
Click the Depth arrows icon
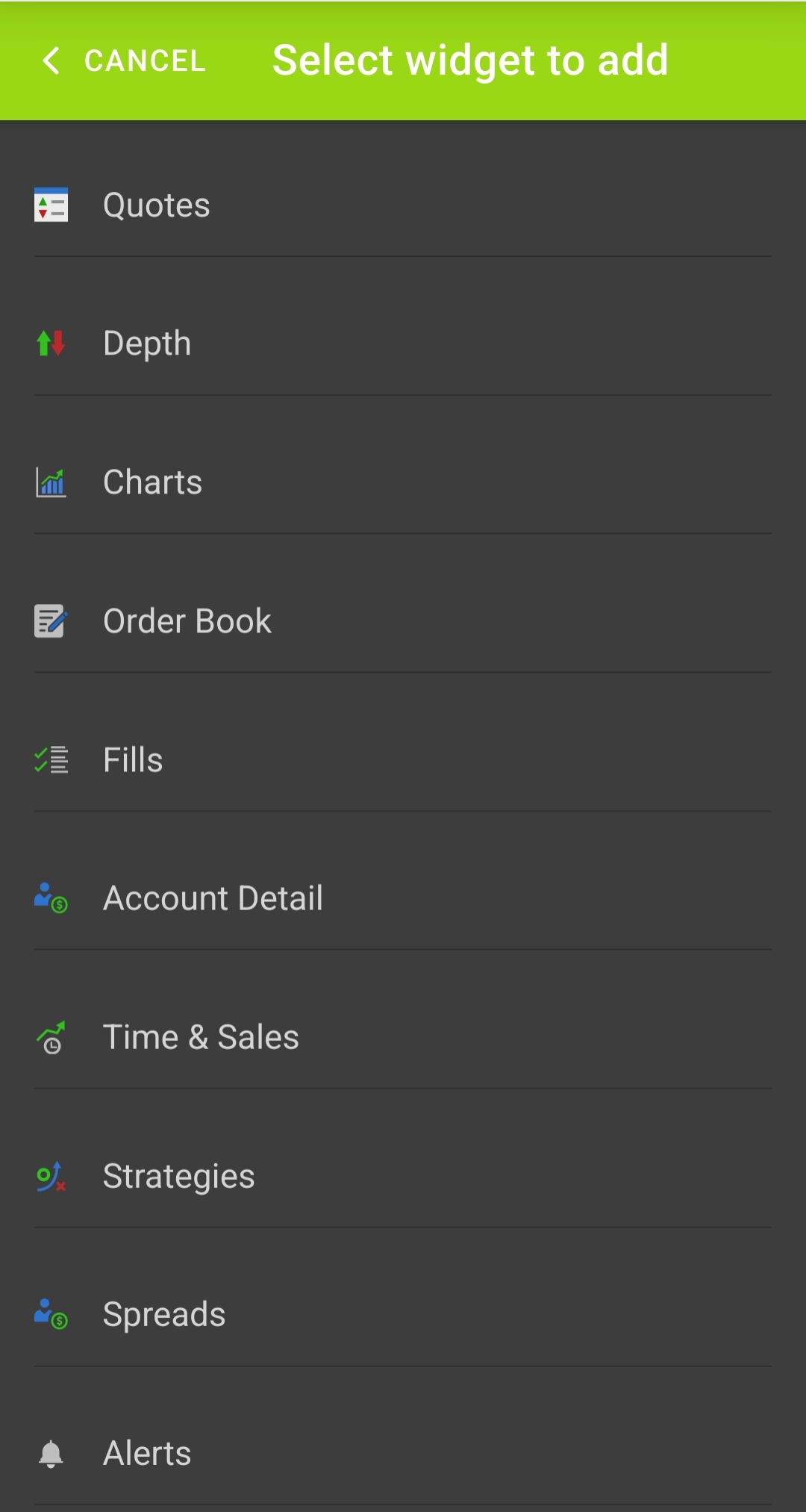tap(51, 343)
